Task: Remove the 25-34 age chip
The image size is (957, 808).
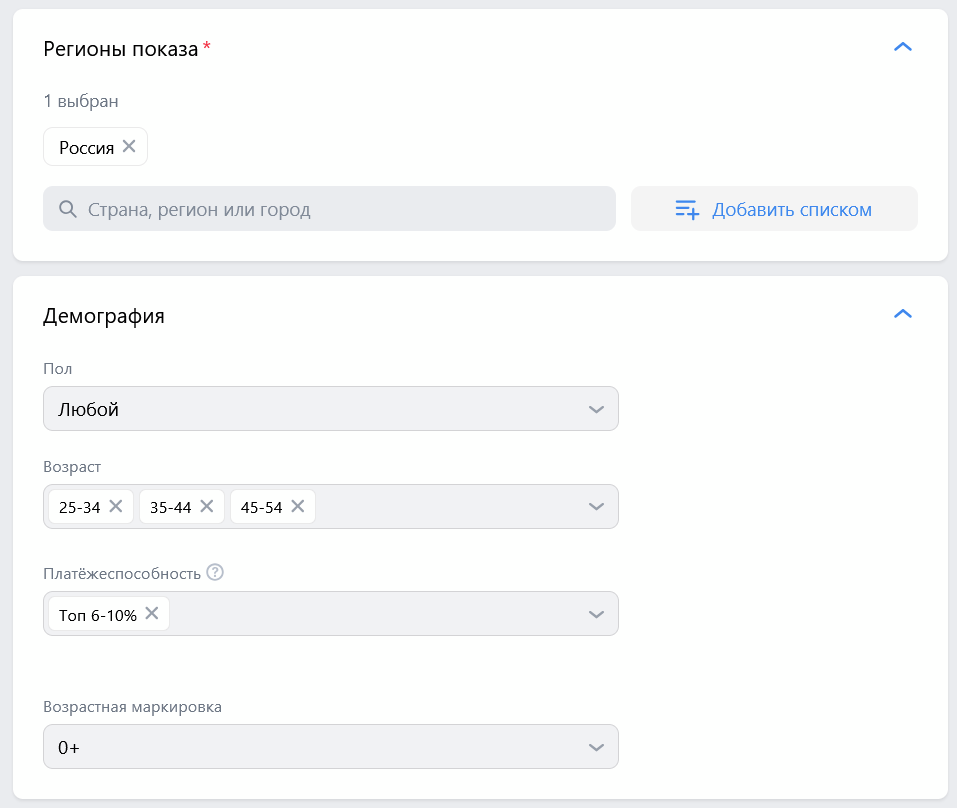Action: (x=116, y=507)
